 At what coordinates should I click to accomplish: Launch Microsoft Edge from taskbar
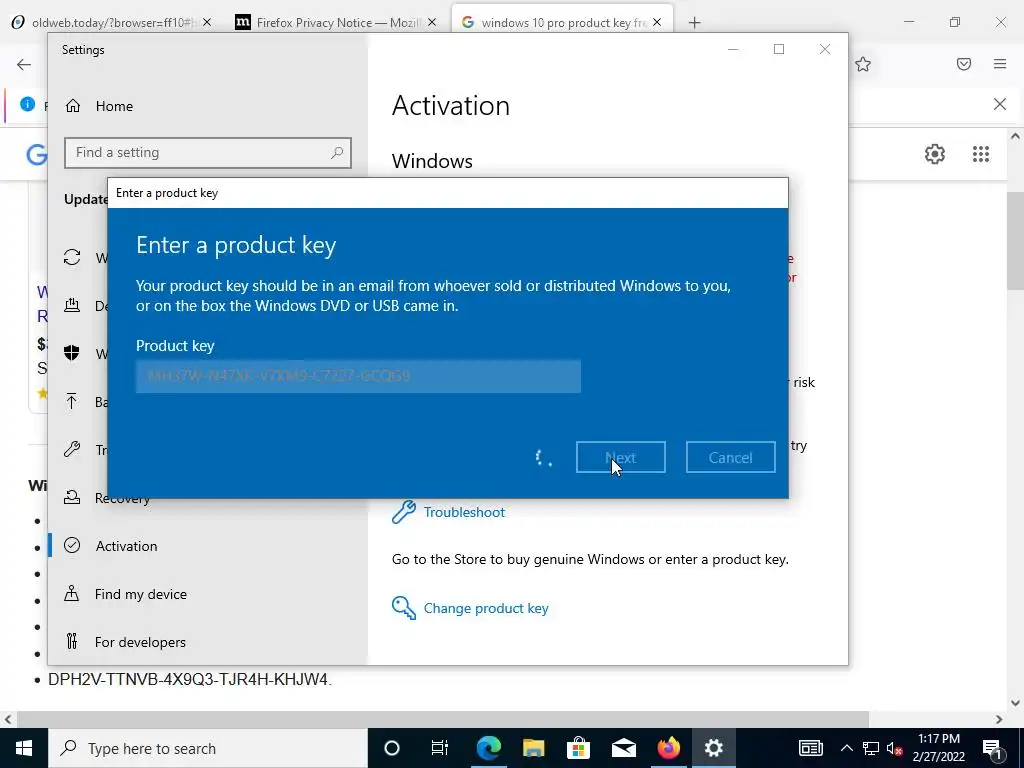(488, 748)
